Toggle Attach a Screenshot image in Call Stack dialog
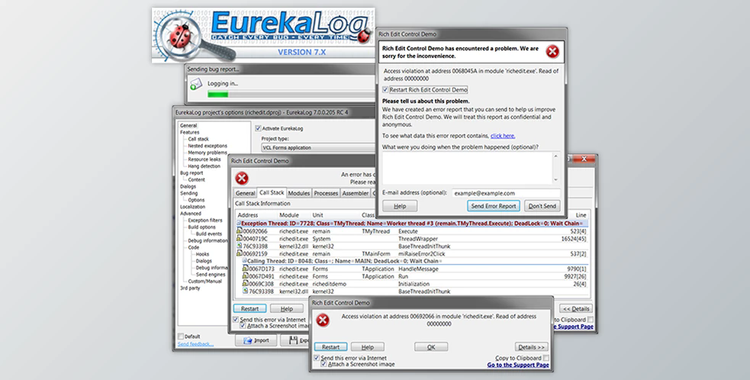 [243, 325]
